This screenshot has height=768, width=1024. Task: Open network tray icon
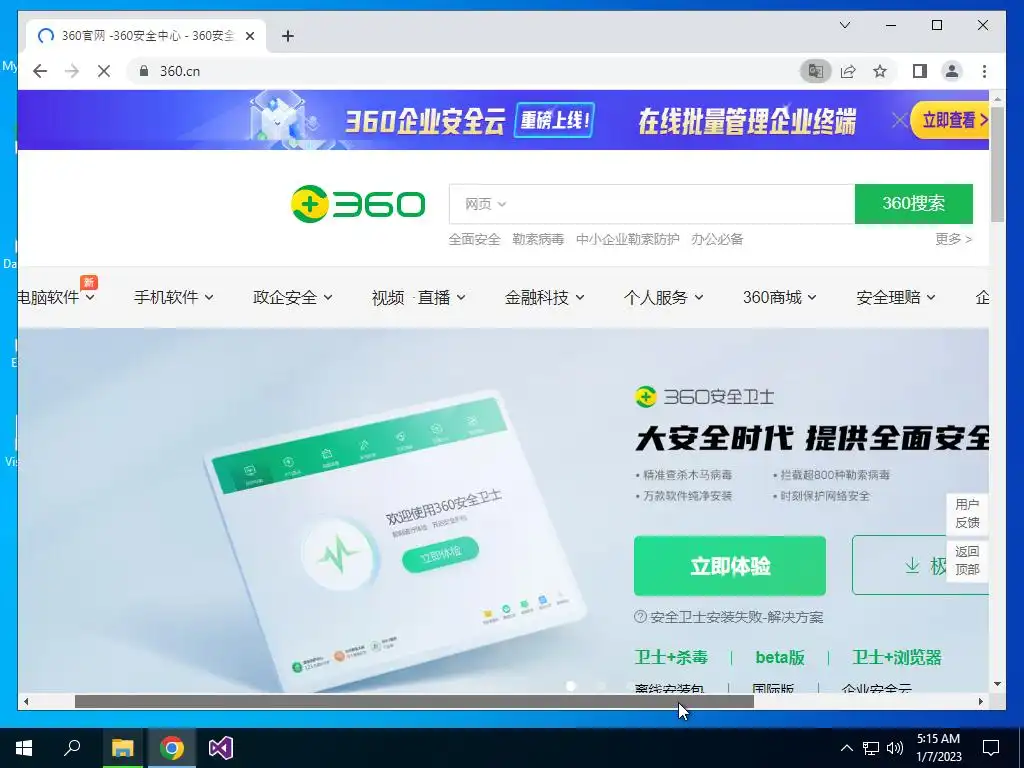pyautogui.click(x=871, y=748)
